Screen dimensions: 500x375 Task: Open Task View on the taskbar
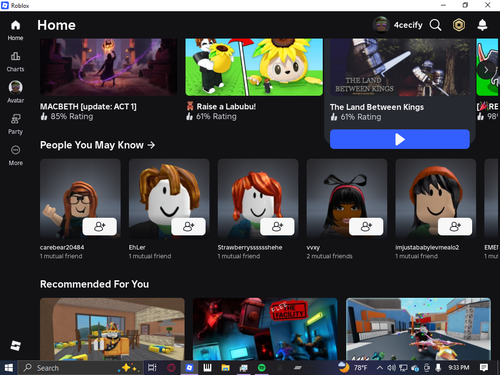click(152, 368)
